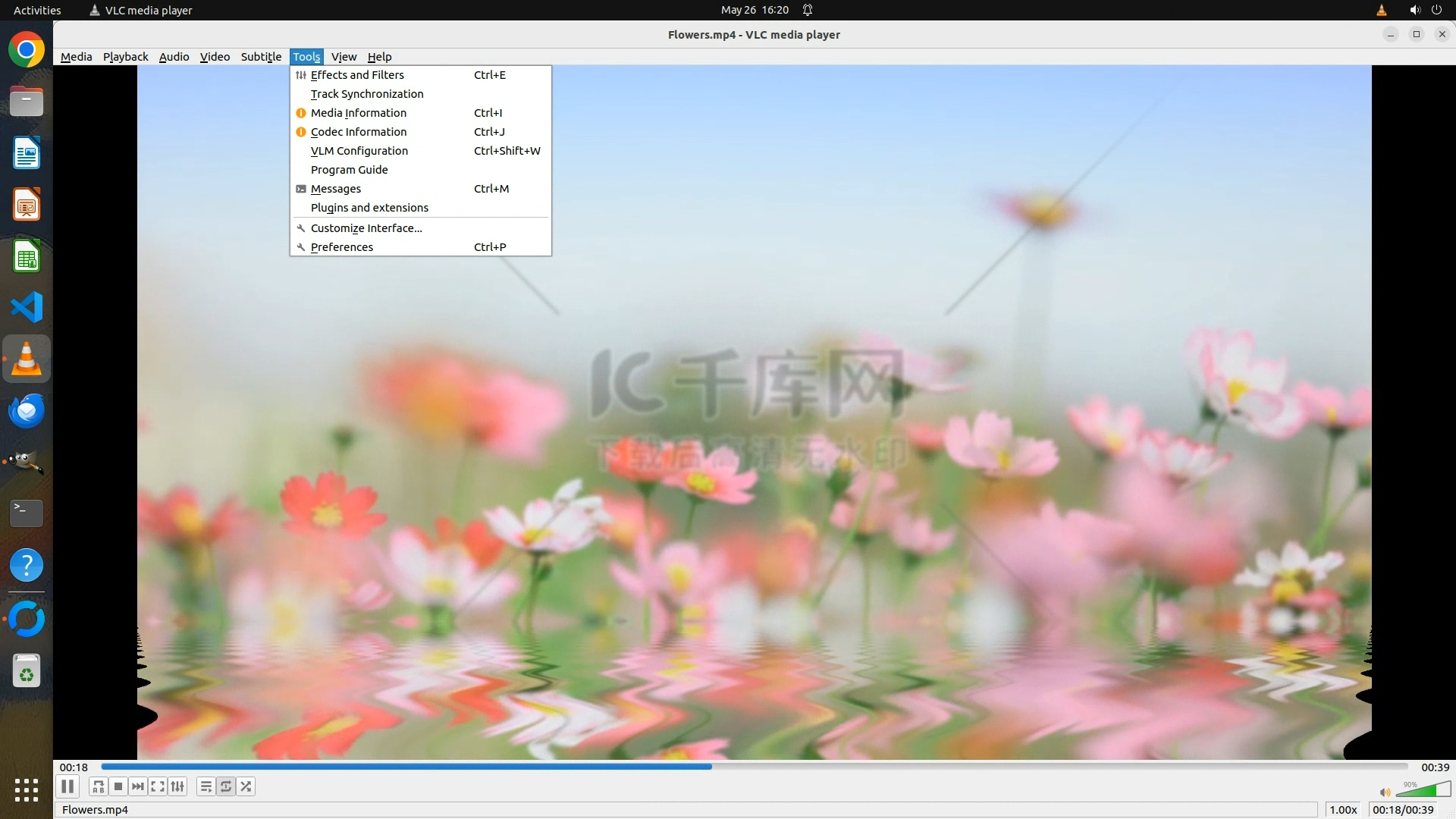The width and height of the screenshot is (1456, 819).
Task: Expand the Subtitle menu
Action: (x=261, y=57)
